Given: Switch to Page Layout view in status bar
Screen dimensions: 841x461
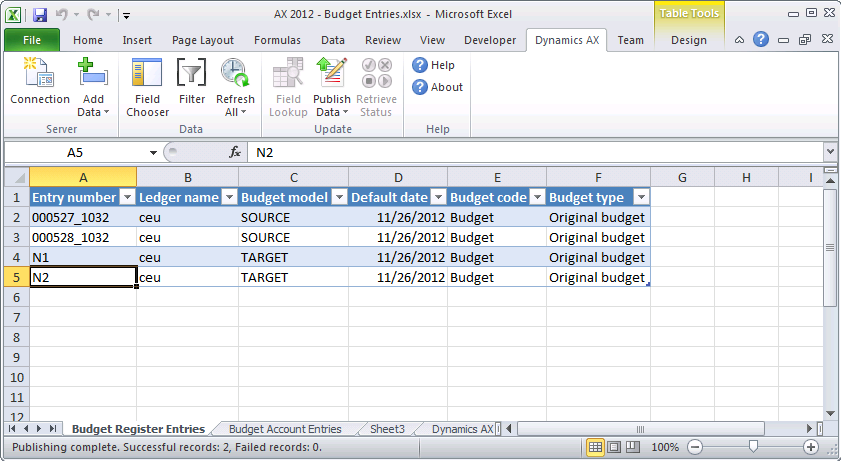Looking at the screenshot, I should click(615, 447).
